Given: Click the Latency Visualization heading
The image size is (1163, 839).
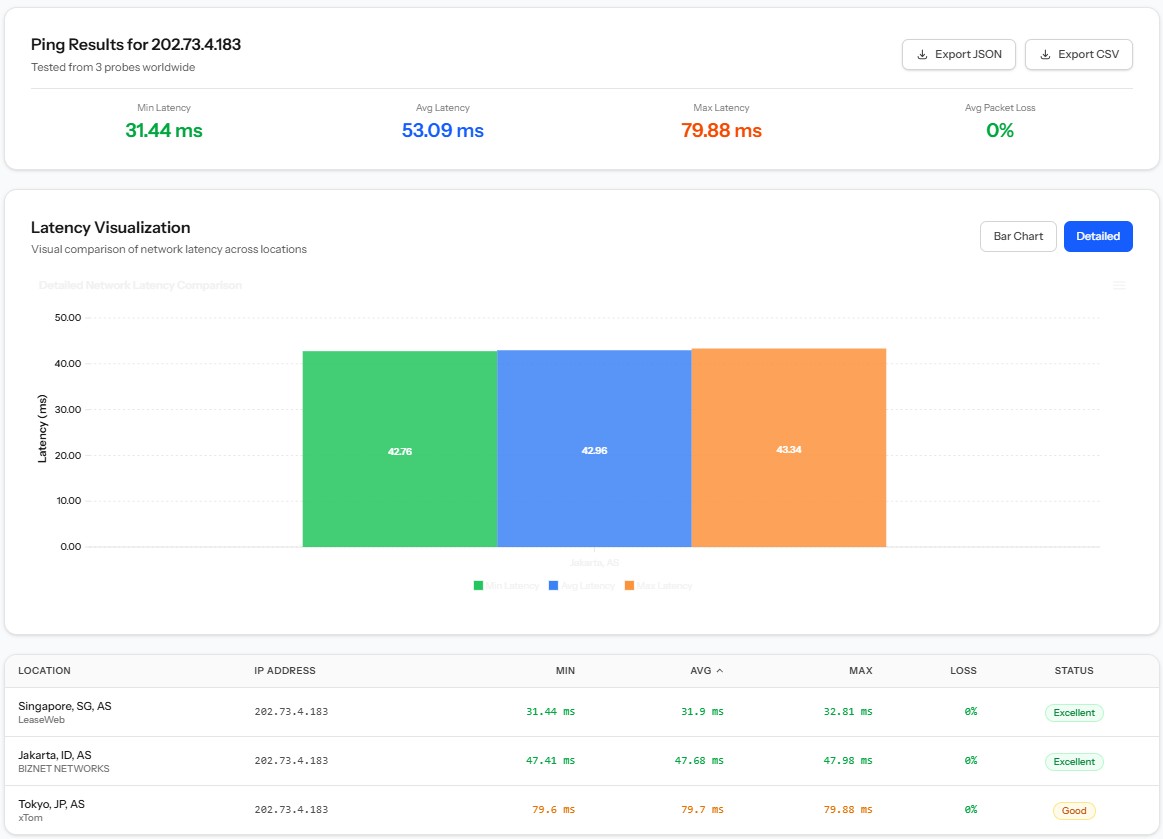Looking at the screenshot, I should [111, 228].
